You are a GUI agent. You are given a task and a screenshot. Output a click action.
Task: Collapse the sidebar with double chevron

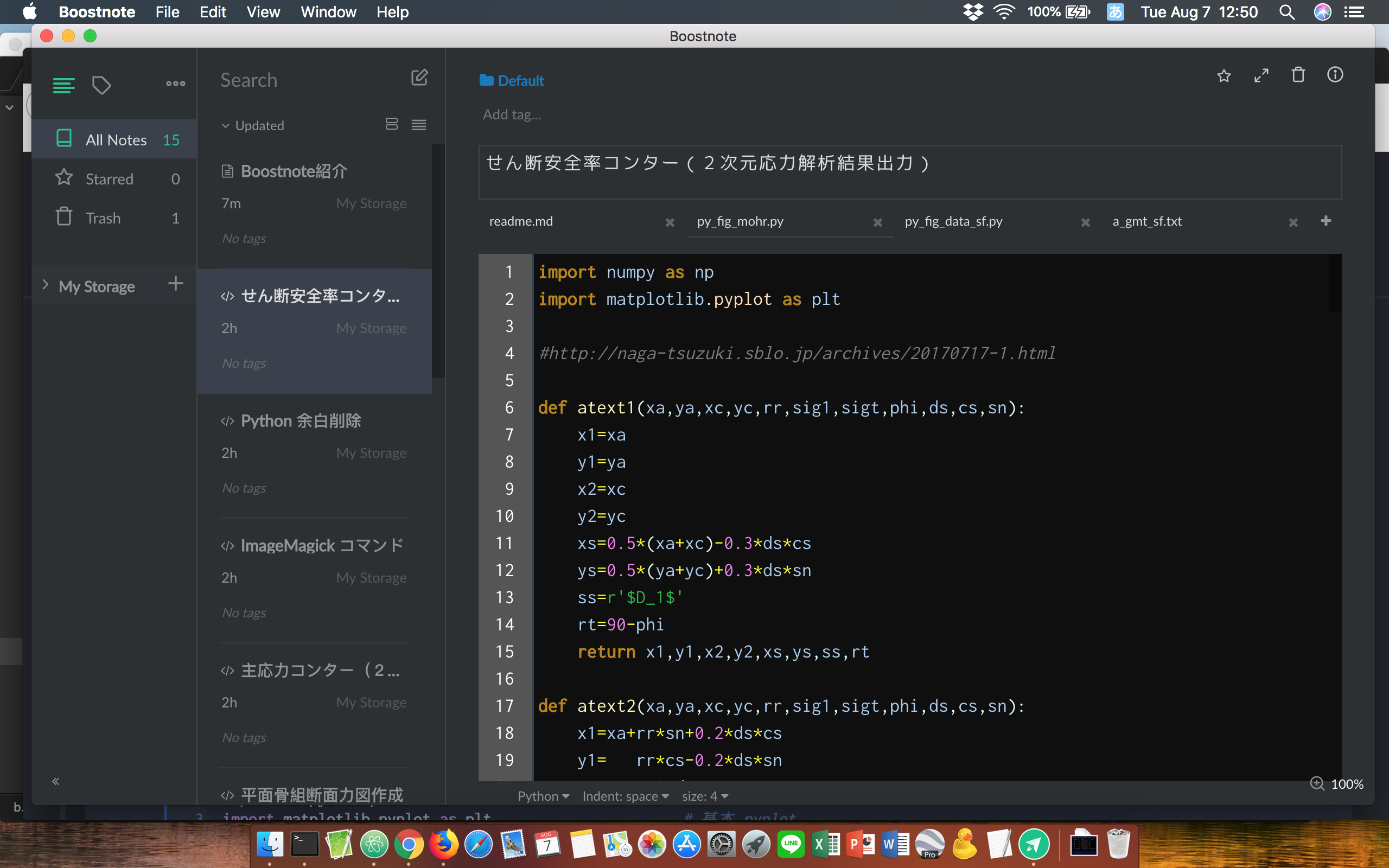click(x=56, y=781)
